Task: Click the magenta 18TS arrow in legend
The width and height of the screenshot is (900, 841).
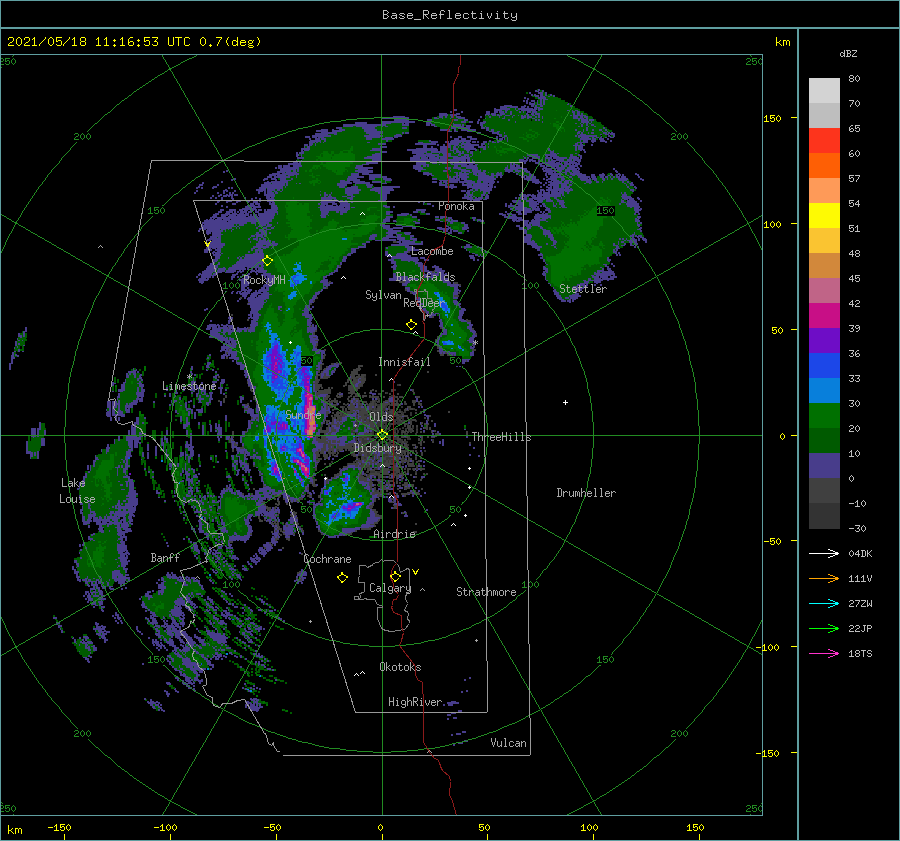Action: [824, 653]
